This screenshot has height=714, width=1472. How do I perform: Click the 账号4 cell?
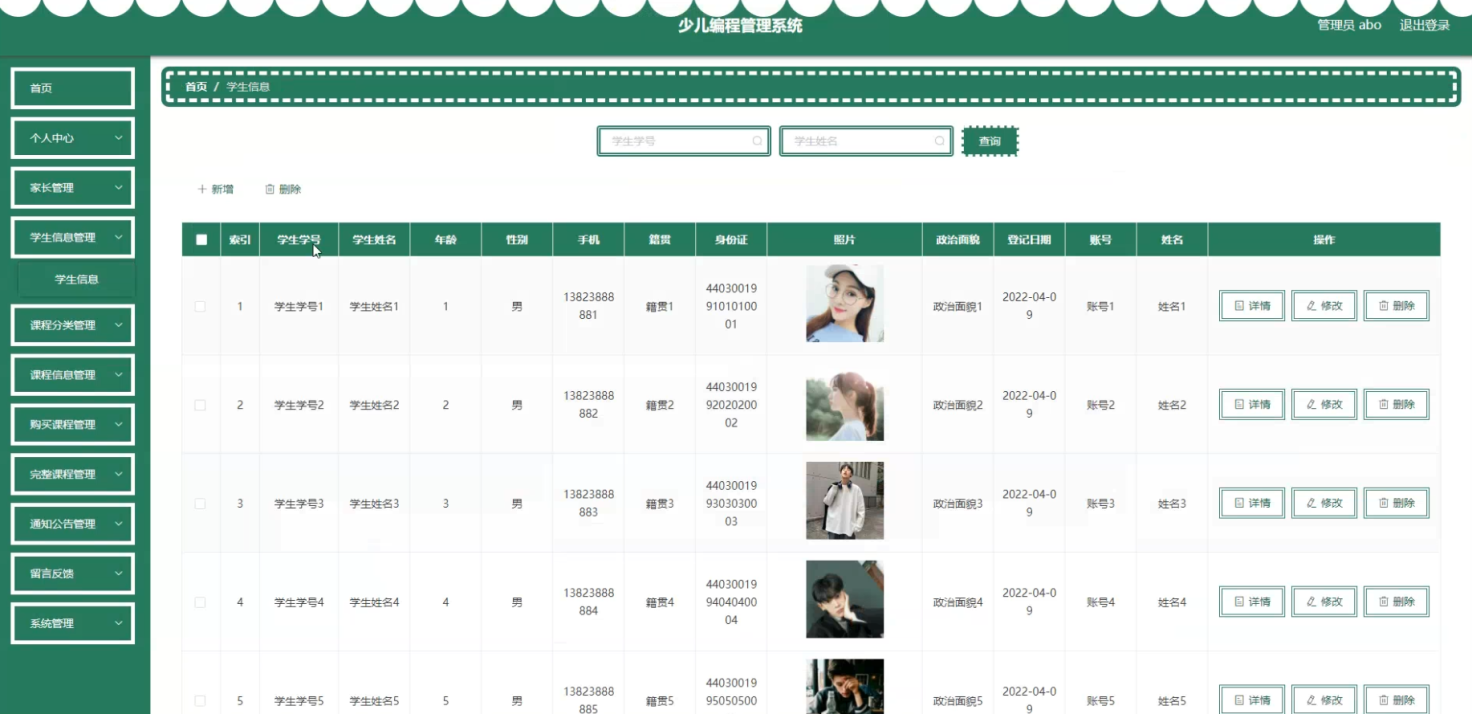(x=1100, y=602)
